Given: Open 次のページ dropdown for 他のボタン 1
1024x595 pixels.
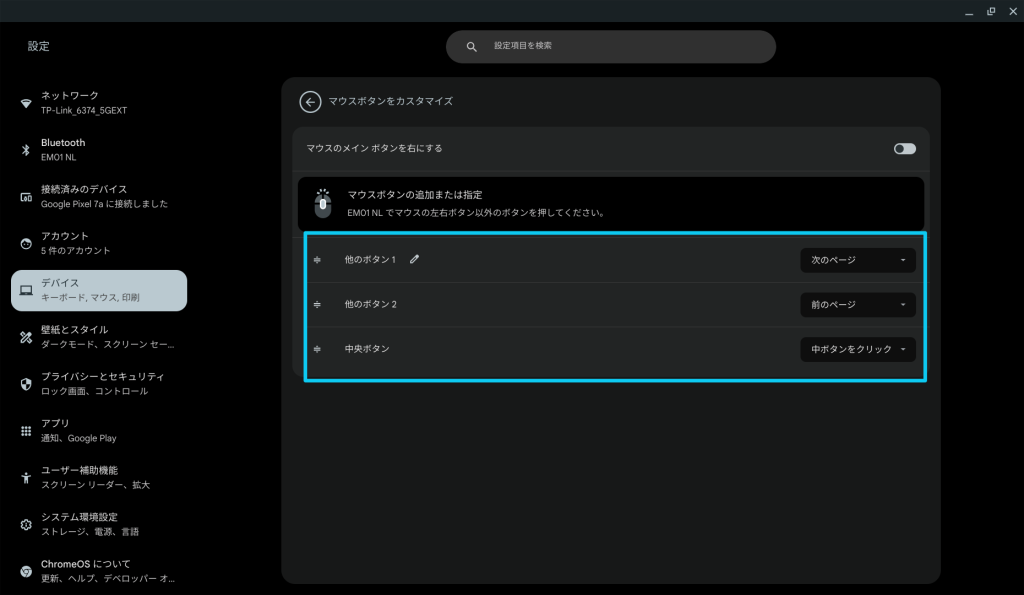Looking at the screenshot, I should point(857,260).
